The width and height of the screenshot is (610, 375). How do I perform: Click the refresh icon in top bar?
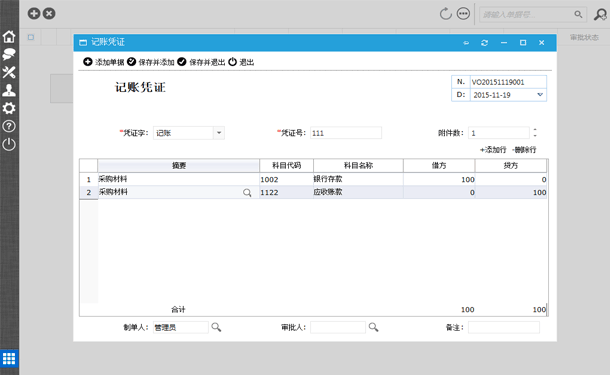point(445,14)
